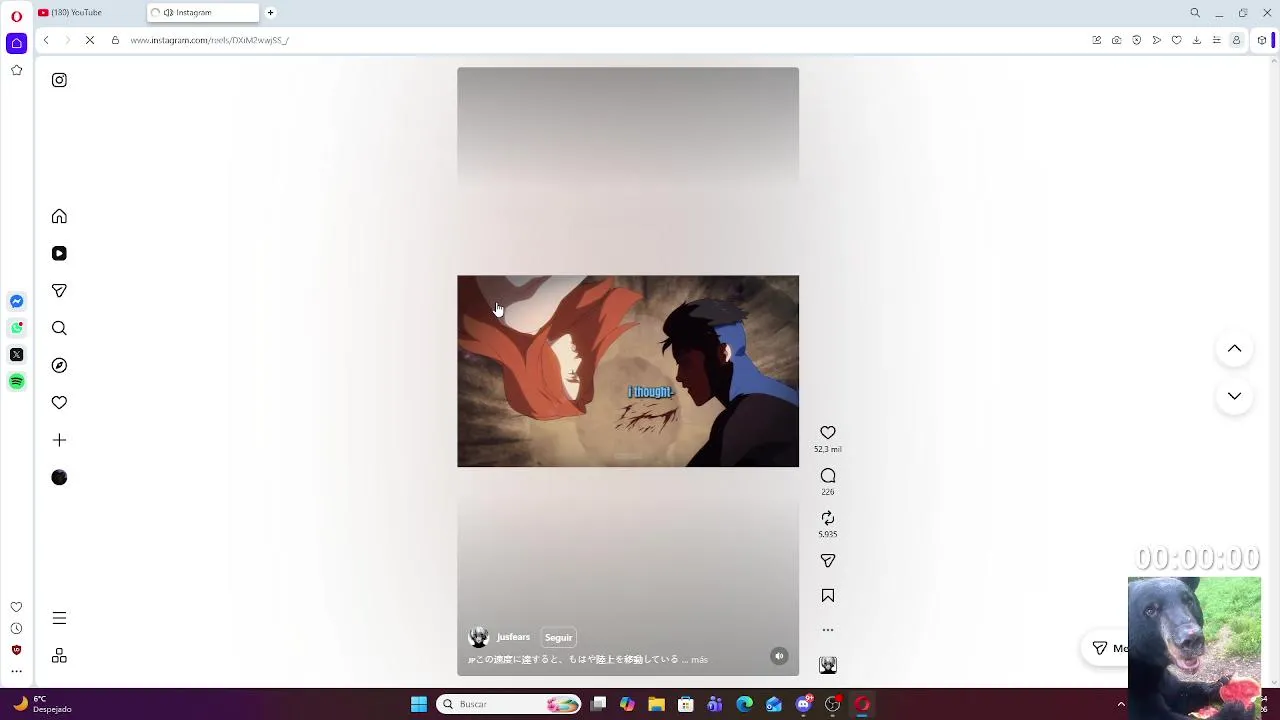Open ad blocker shield toolbar icon
This screenshot has width=1280, height=720.
[x=1136, y=40]
